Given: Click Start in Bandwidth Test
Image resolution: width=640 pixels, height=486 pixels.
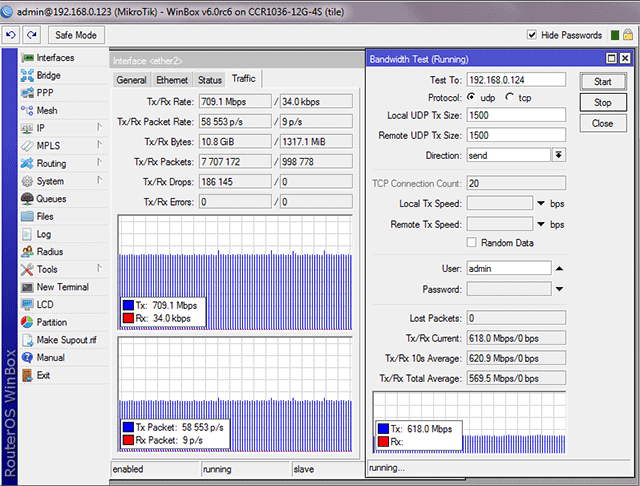Looking at the screenshot, I should pos(603,82).
